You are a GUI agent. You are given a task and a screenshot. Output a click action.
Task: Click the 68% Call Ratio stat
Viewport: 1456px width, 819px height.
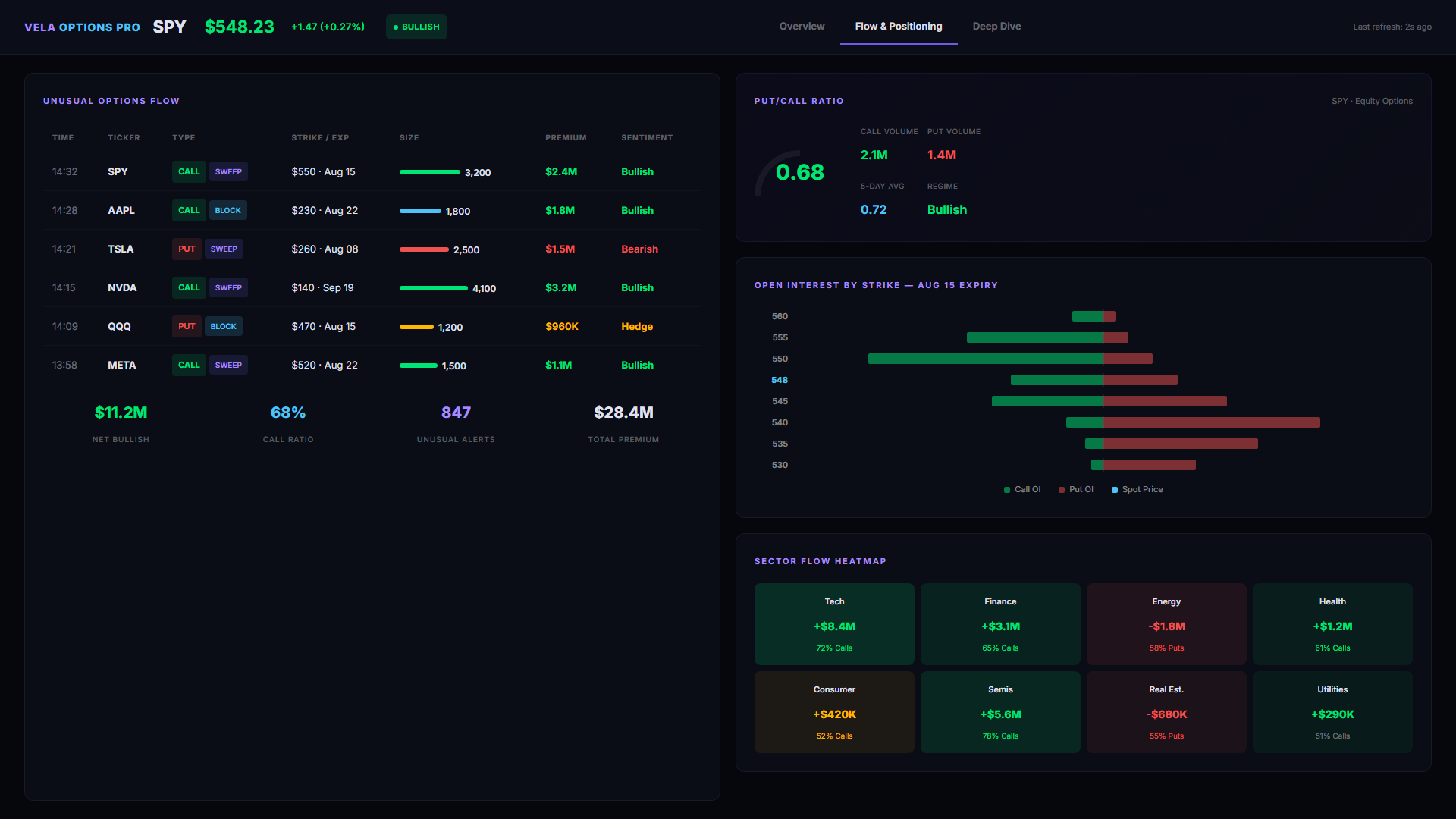click(x=288, y=422)
